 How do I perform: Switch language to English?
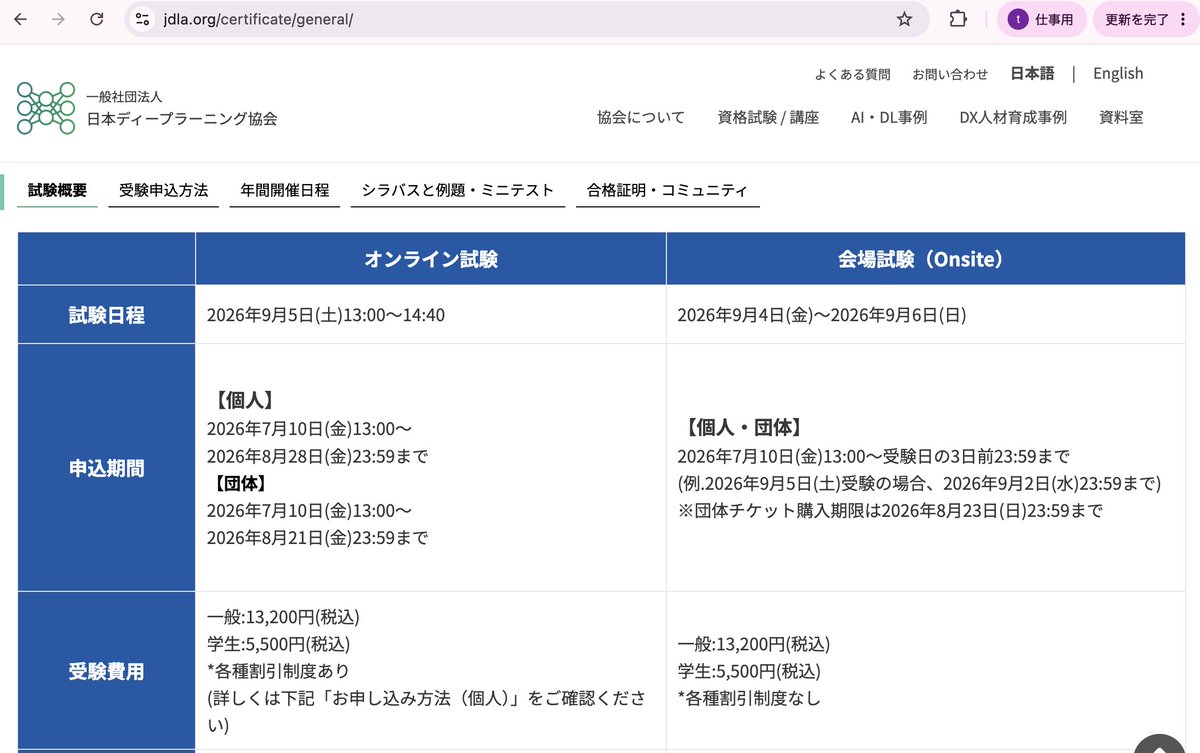click(1118, 74)
